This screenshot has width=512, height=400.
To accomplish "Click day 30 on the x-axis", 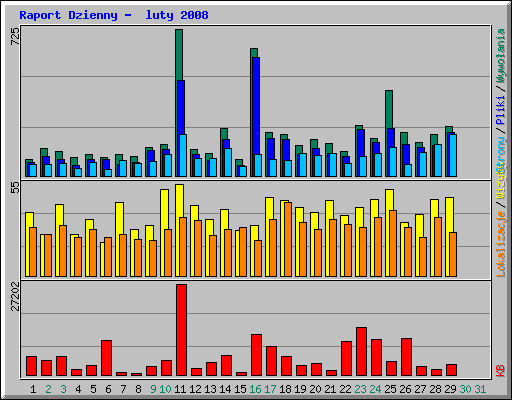I will 465,389.
